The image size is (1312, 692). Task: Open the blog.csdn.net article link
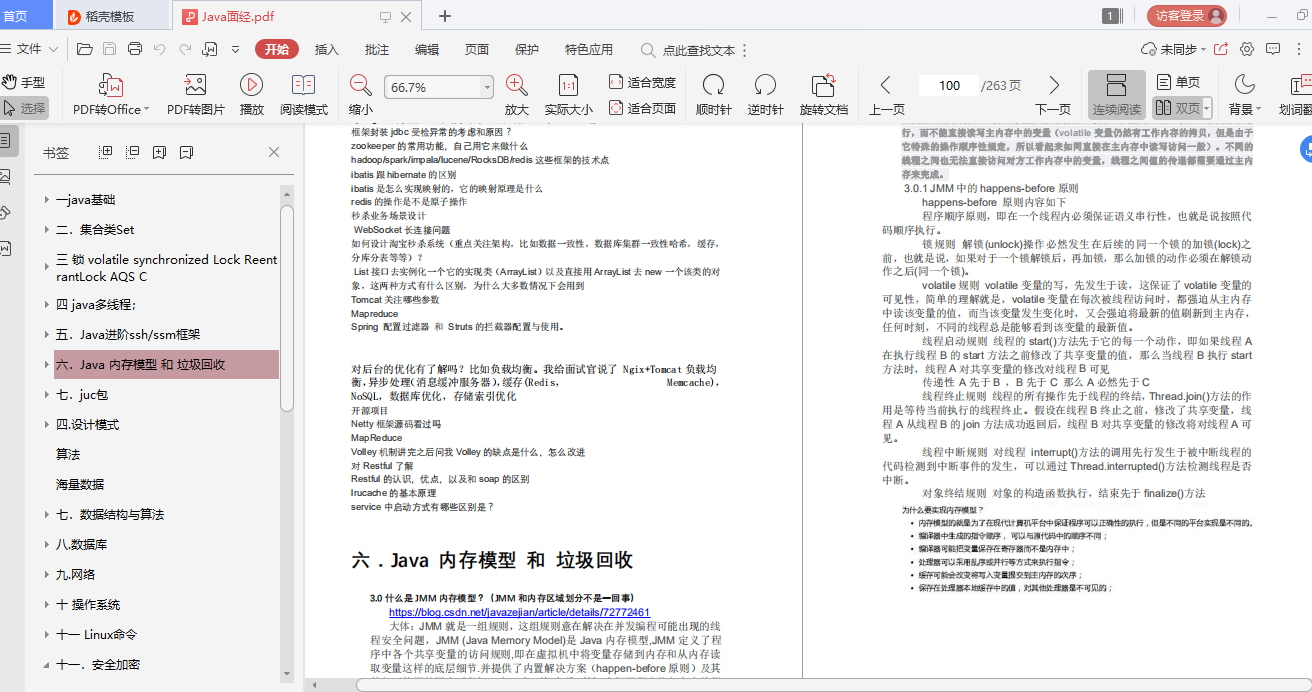520,612
